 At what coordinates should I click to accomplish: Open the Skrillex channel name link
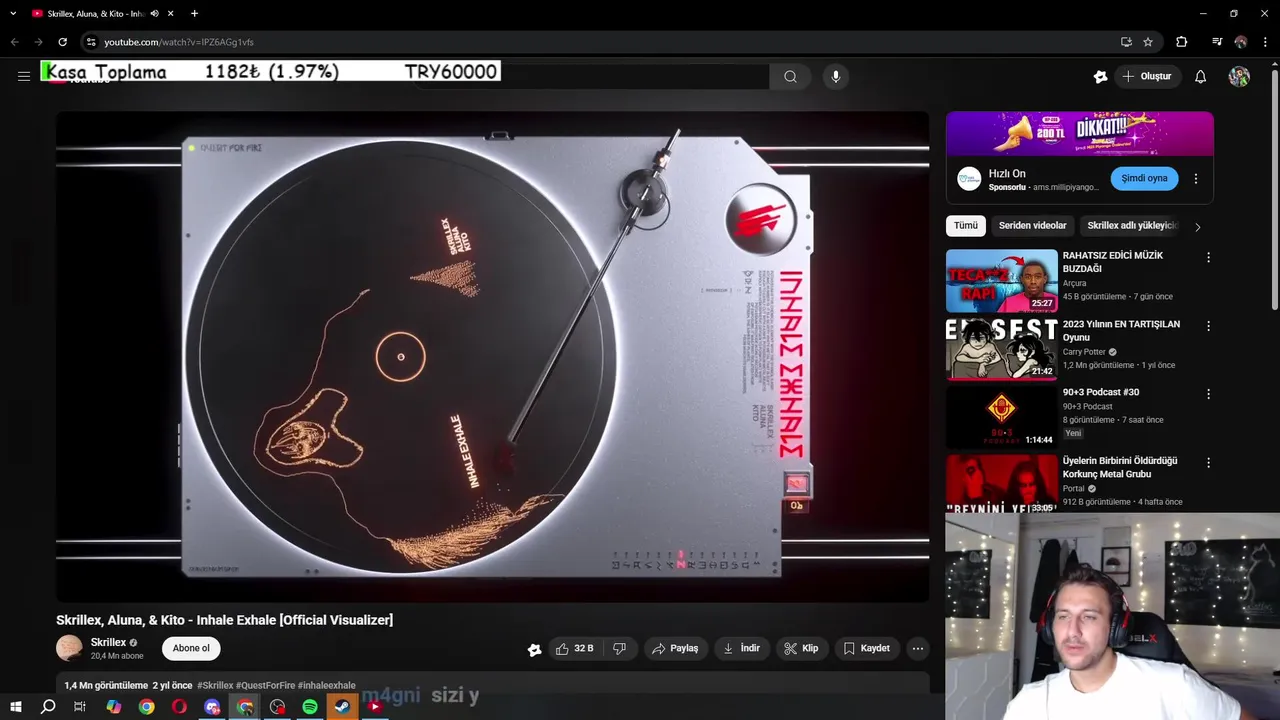pyautogui.click(x=108, y=642)
